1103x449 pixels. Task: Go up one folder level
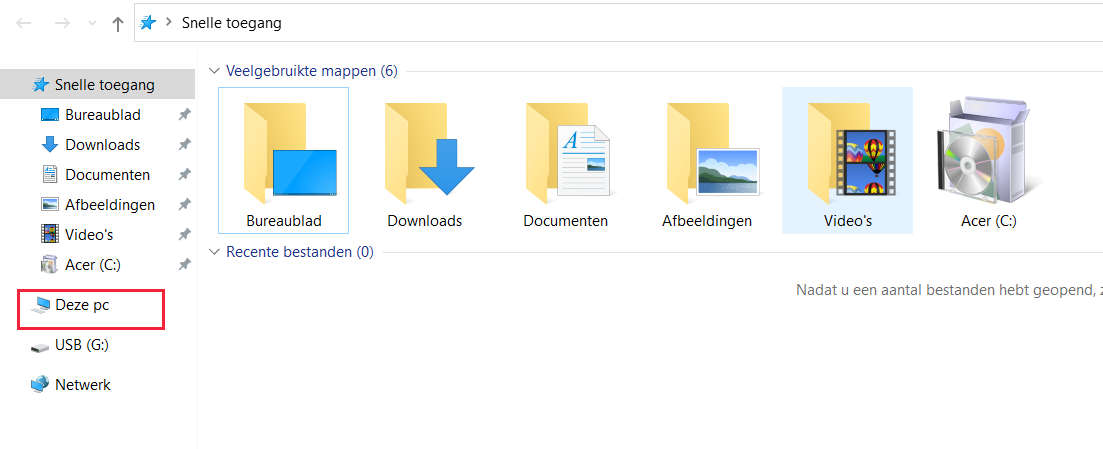pyautogui.click(x=118, y=23)
